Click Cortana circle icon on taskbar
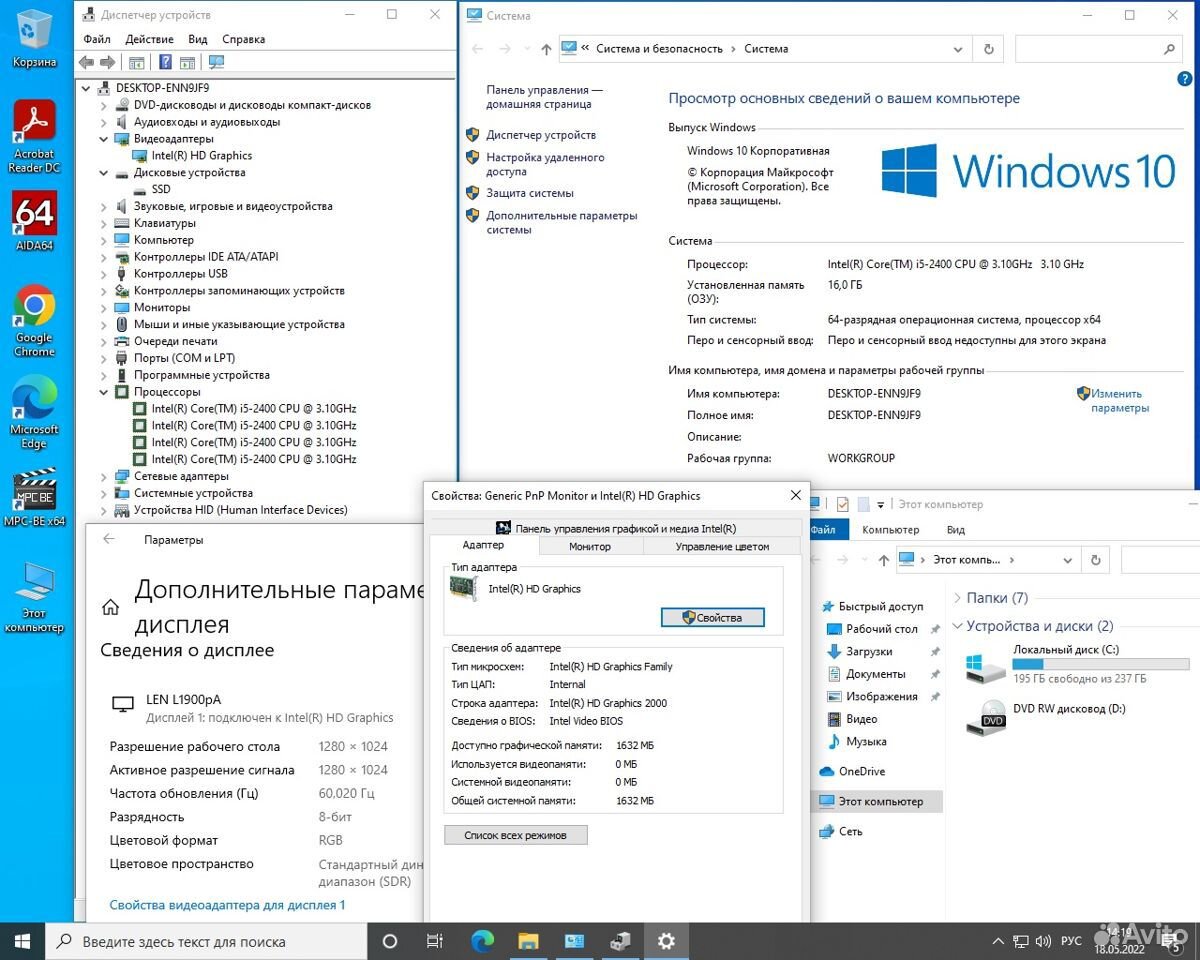The image size is (1200, 960). click(x=390, y=941)
